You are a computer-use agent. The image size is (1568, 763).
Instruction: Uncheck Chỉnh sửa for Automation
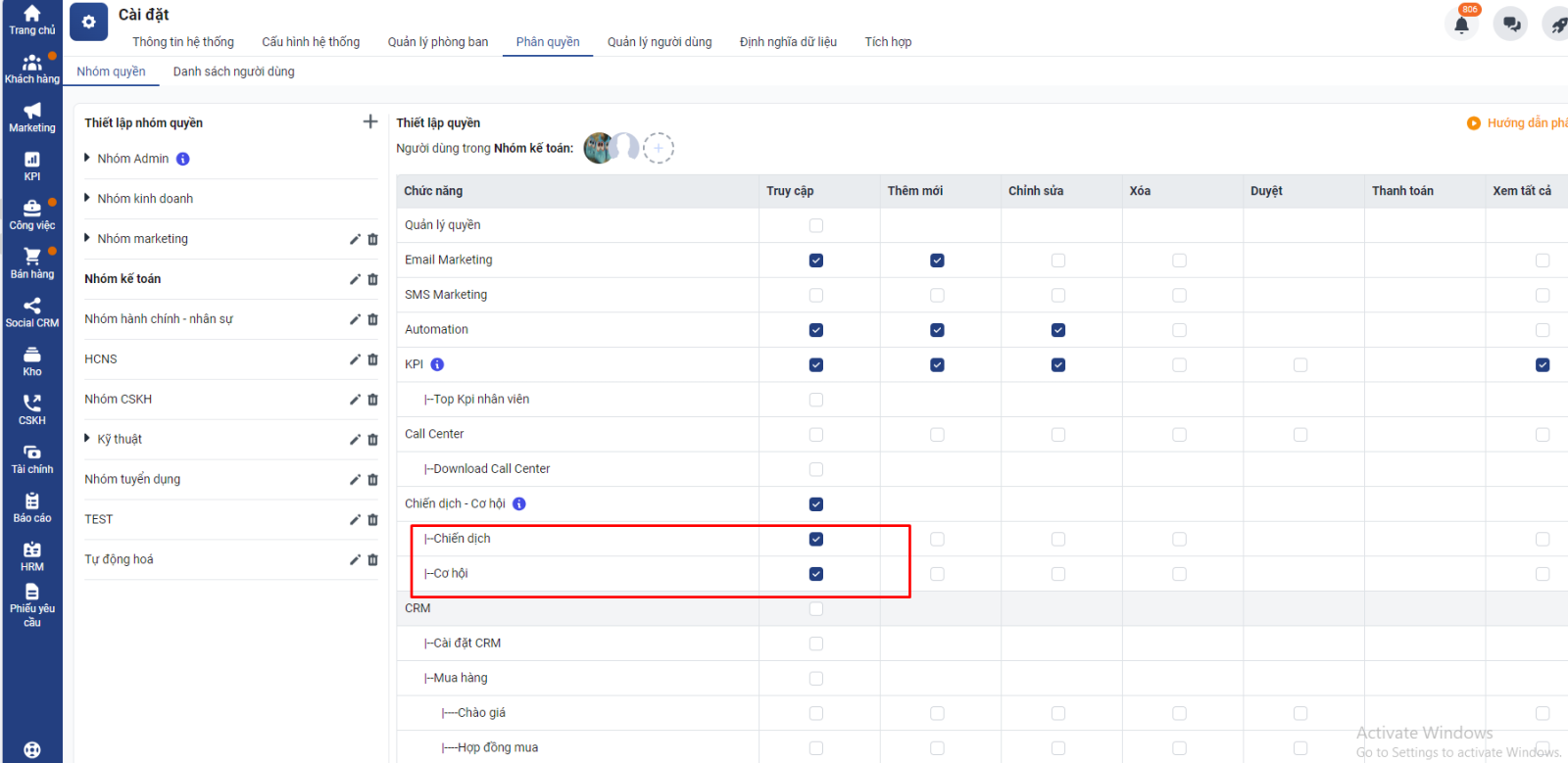tap(1057, 330)
